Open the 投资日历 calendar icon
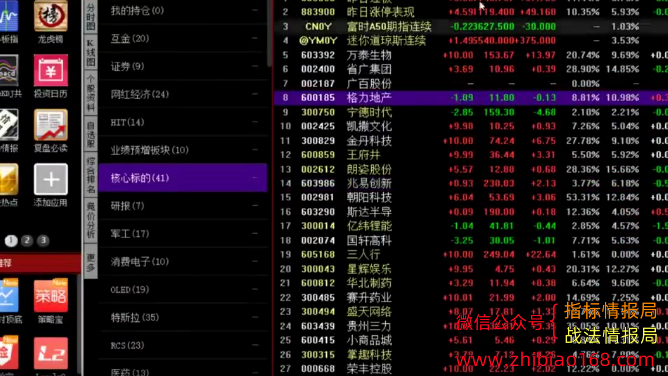Screen dimensions: 668x376 [51, 70]
